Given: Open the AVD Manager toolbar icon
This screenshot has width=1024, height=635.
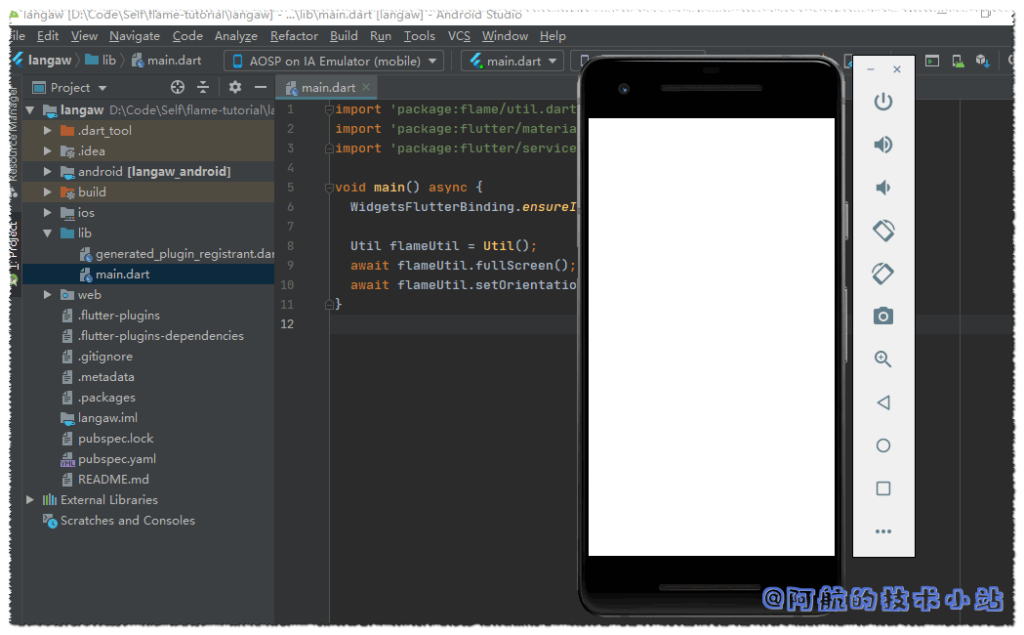Looking at the screenshot, I should (x=957, y=61).
